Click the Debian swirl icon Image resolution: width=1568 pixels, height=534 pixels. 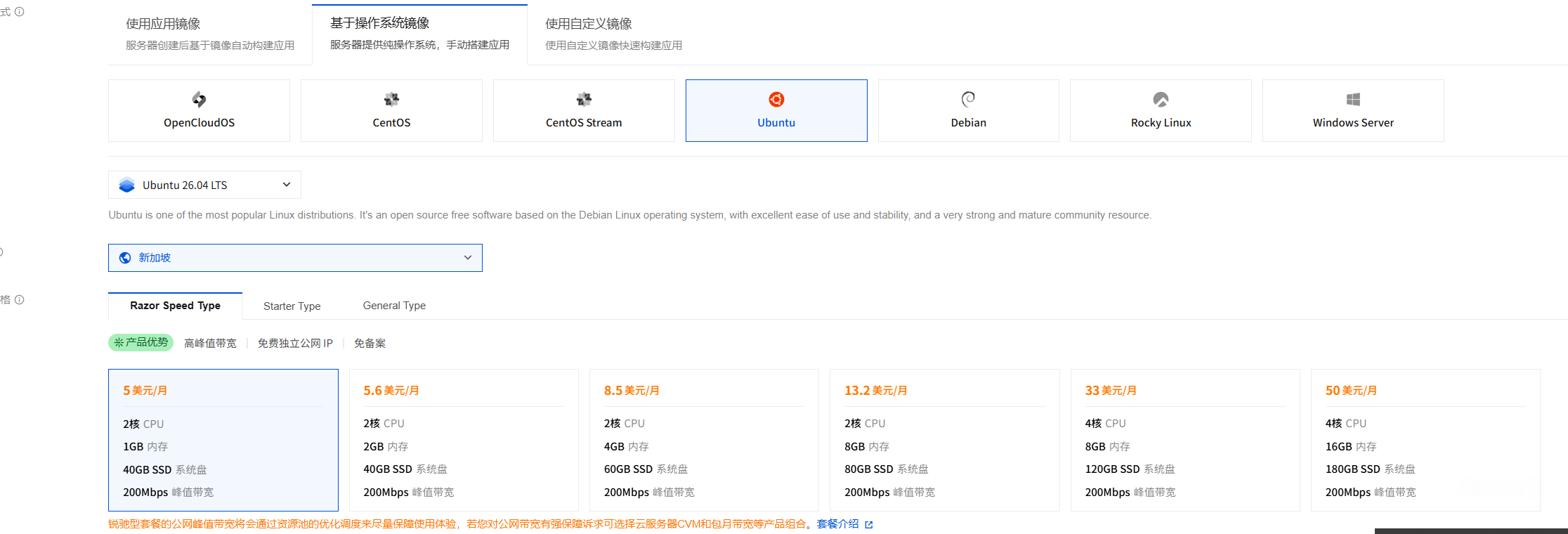click(968, 99)
